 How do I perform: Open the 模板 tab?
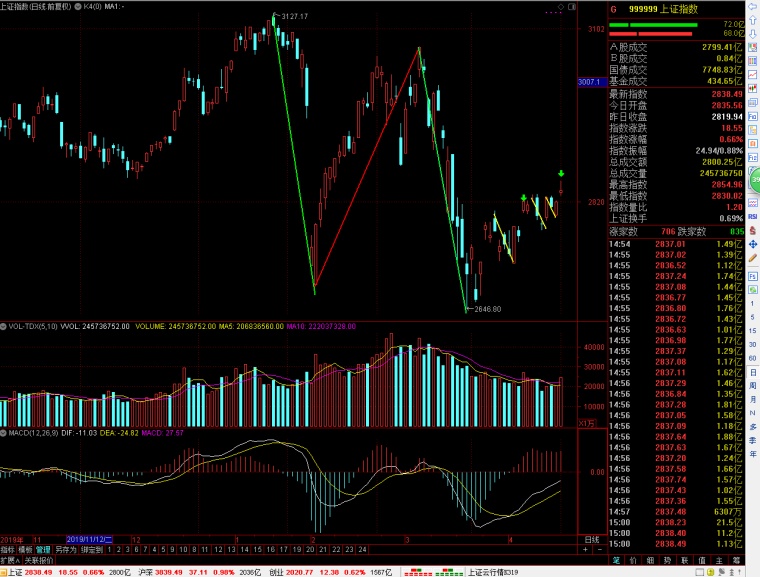(x=25, y=549)
